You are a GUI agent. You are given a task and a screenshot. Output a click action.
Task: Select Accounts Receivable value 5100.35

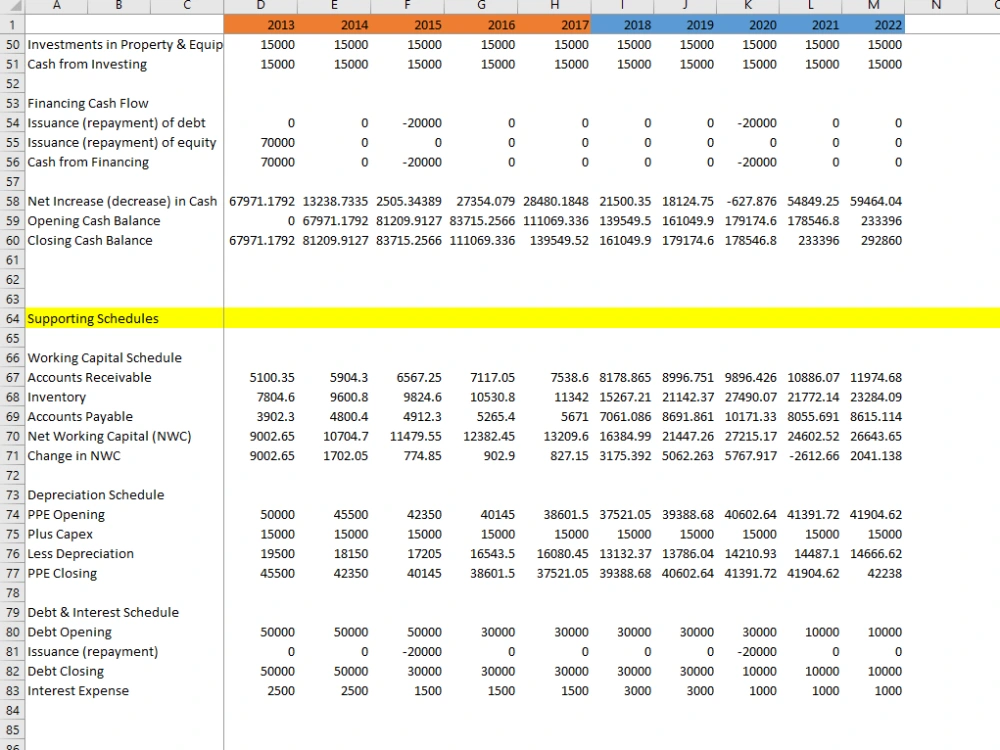pos(272,378)
